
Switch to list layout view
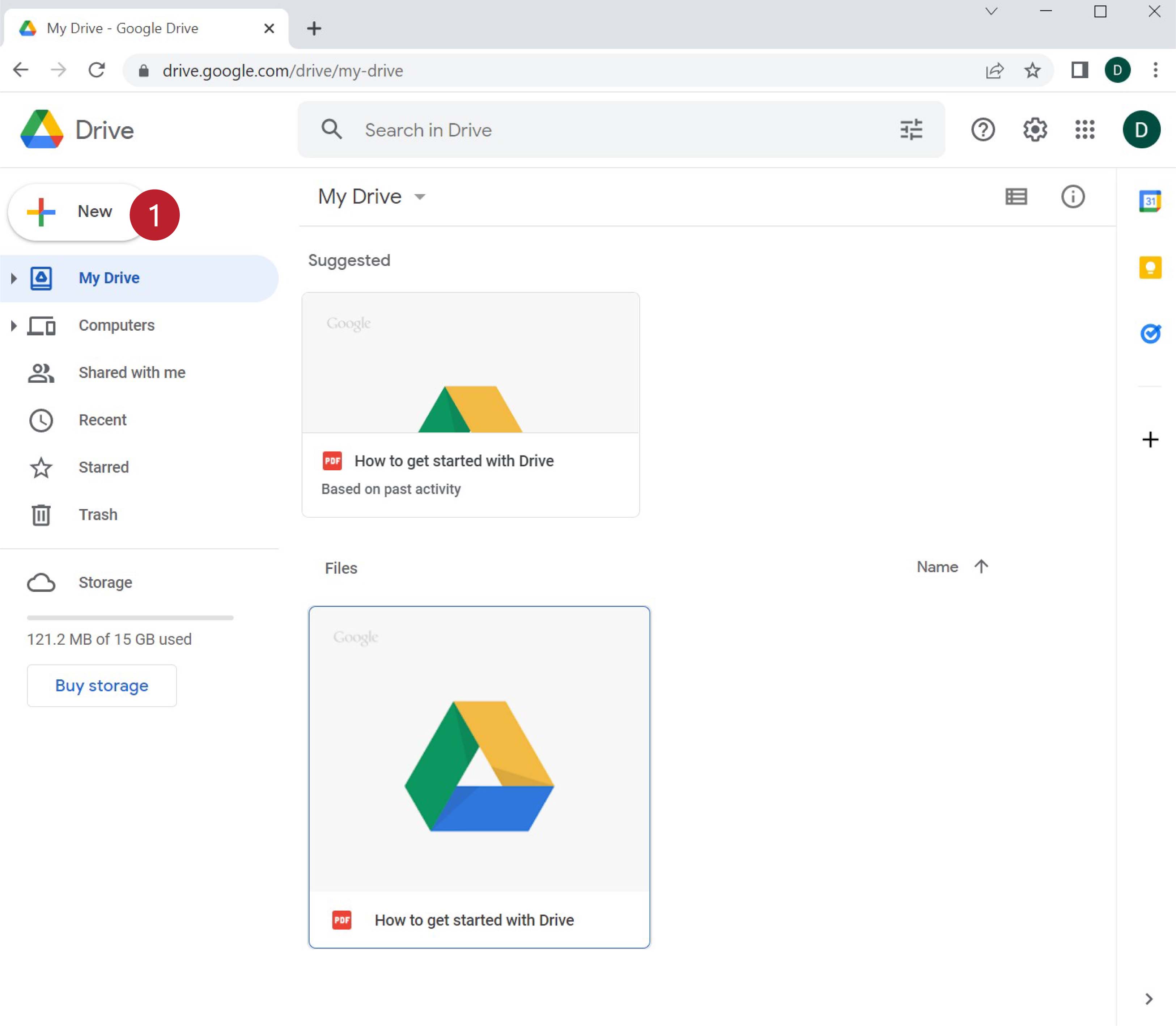pyautogui.click(x=1016, y=197)
